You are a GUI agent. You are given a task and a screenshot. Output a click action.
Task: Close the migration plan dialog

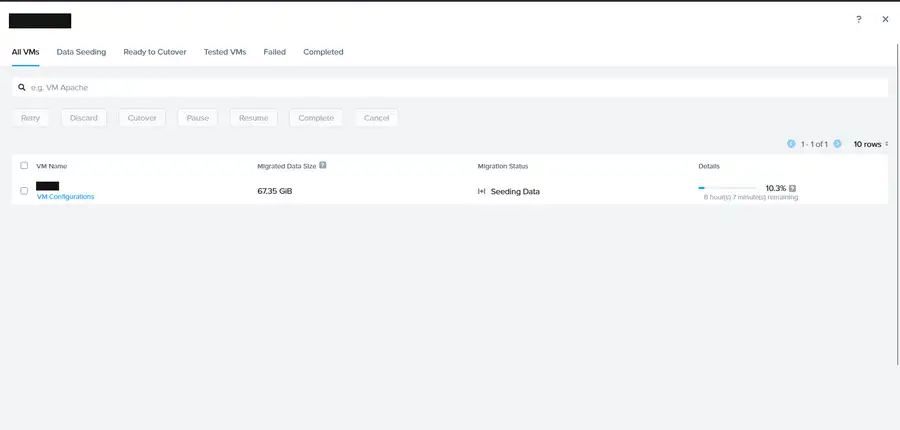885,19
